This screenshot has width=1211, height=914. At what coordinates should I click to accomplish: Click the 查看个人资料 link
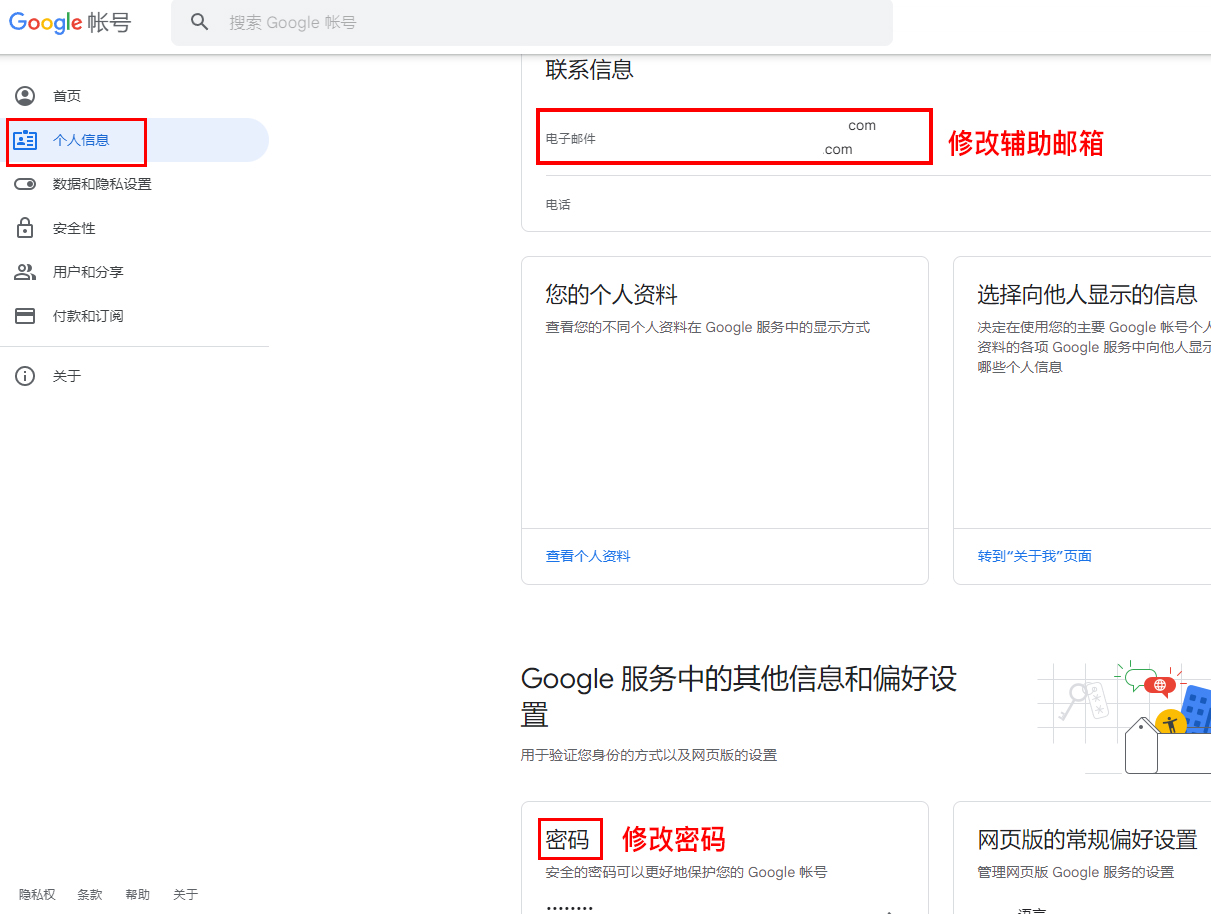pyautogui.click(x=588, y=556)
